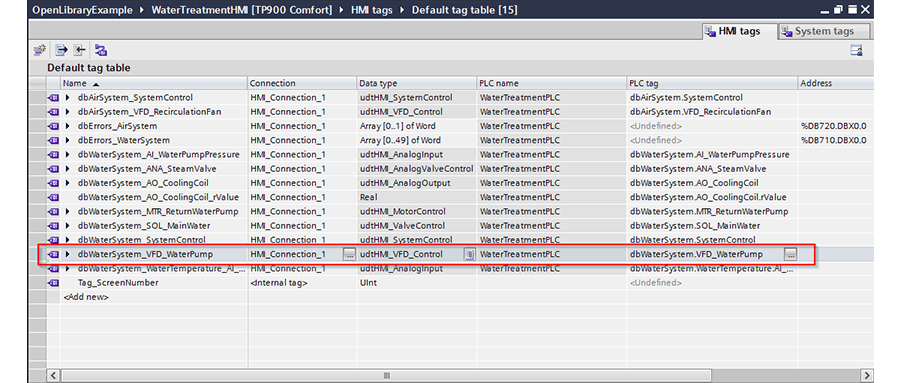
Task: Expand the dbWaterSystem_MTR_ReturnWaterPump tag
Action: tap(68, 211)
